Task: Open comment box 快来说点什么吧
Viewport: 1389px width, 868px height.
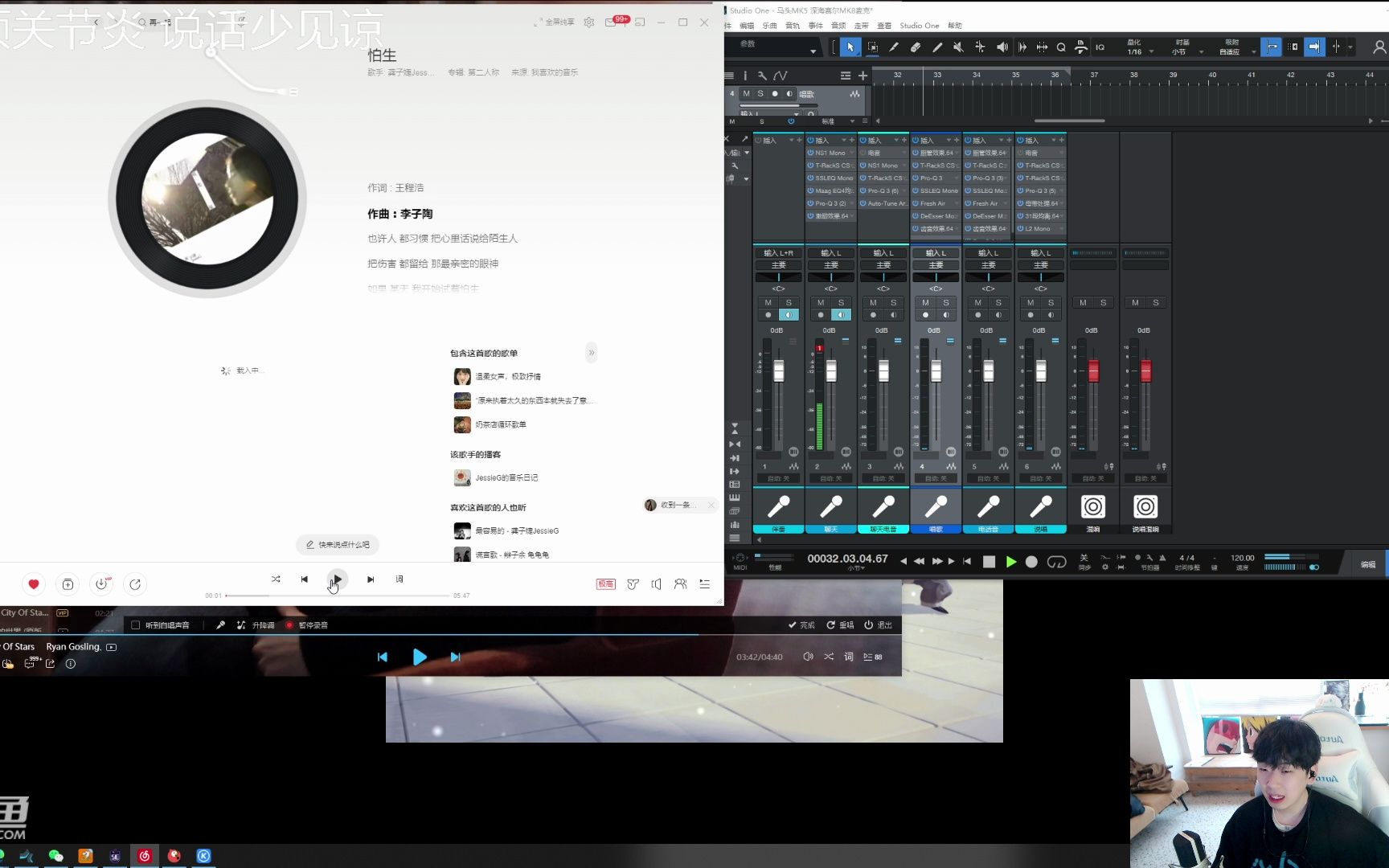Action: coord(338,545)
